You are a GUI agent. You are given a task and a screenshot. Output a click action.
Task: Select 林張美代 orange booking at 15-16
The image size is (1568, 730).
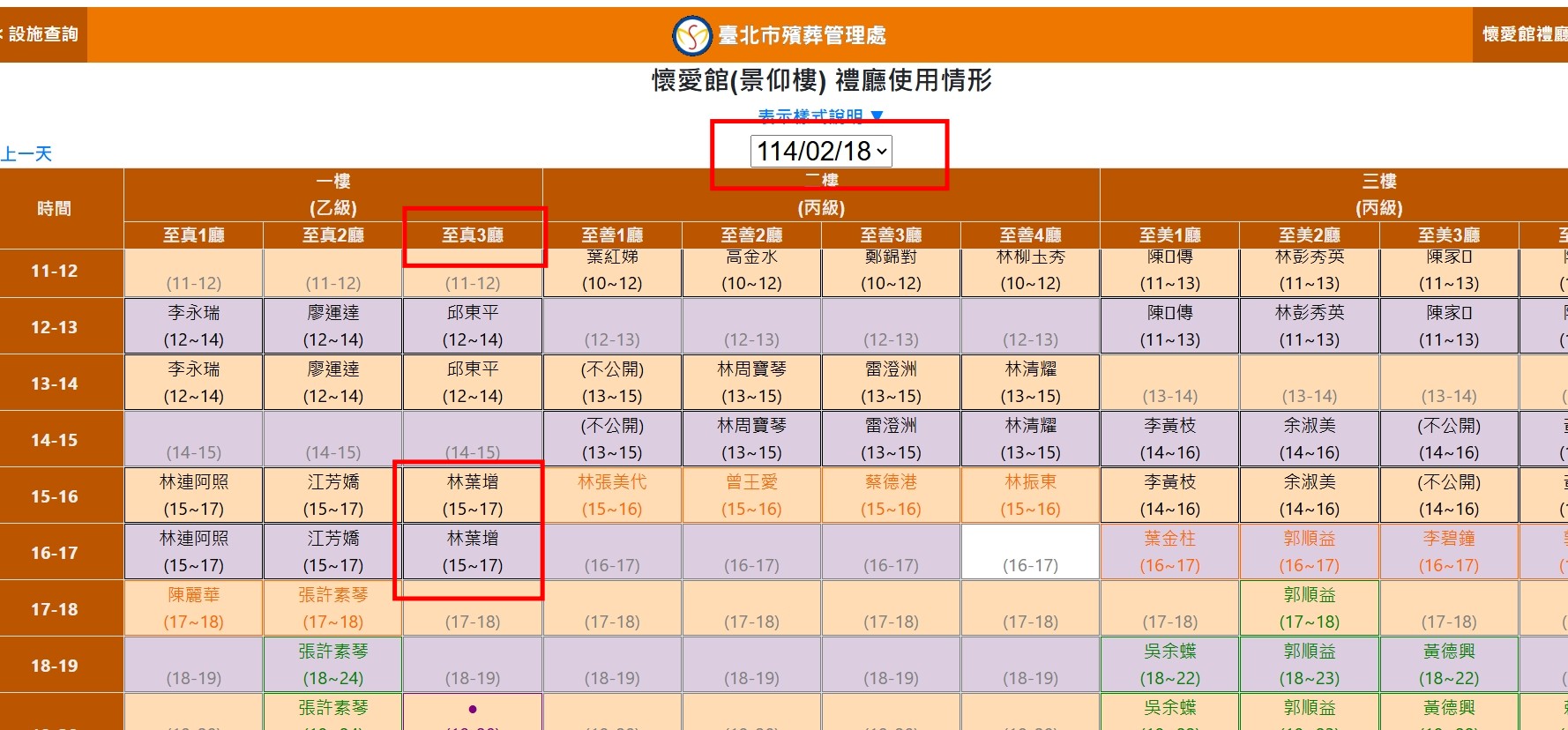[612, 495]
